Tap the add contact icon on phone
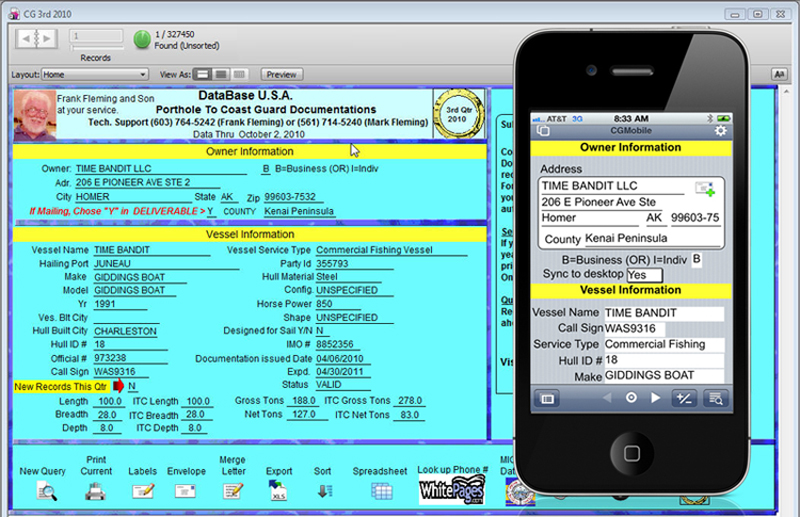The height and width of the screenshot is (517, 800). pyautogui.click(x=705, y=189)
